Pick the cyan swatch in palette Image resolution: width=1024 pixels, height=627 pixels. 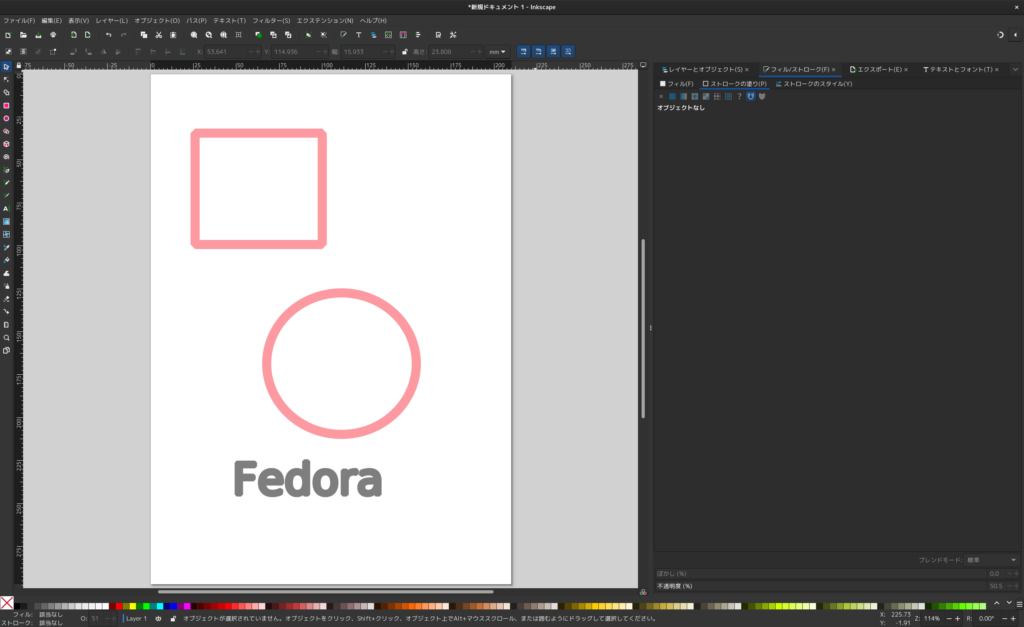click(x=159, y=606)
